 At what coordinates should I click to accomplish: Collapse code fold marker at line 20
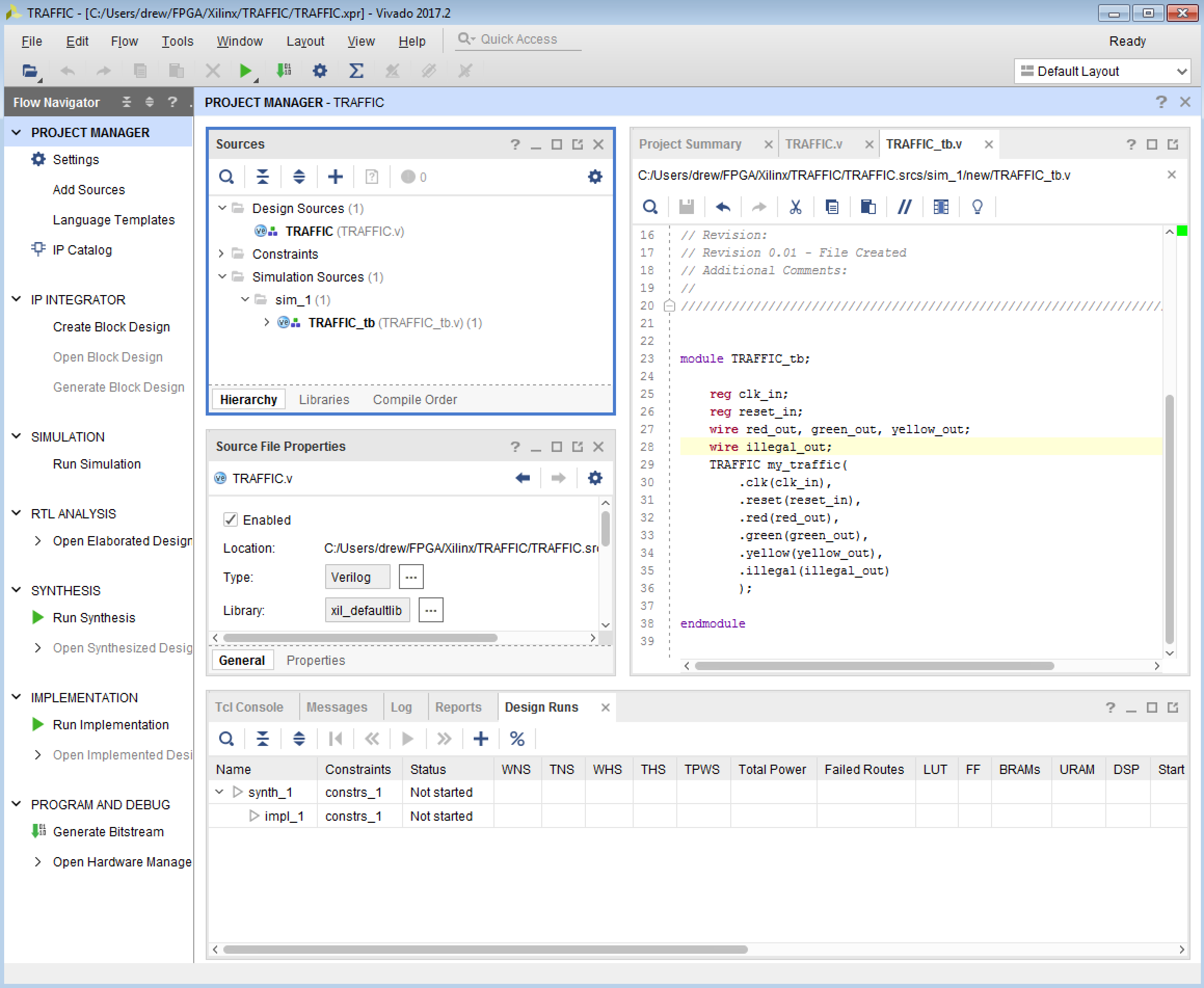pyautogui.click(x=670, y=306)
